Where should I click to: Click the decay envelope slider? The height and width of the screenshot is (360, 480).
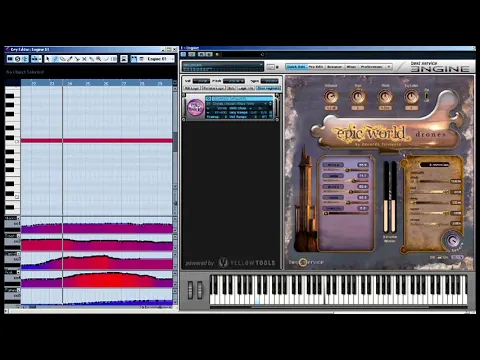pyautogui.click(x=430, y=202)
